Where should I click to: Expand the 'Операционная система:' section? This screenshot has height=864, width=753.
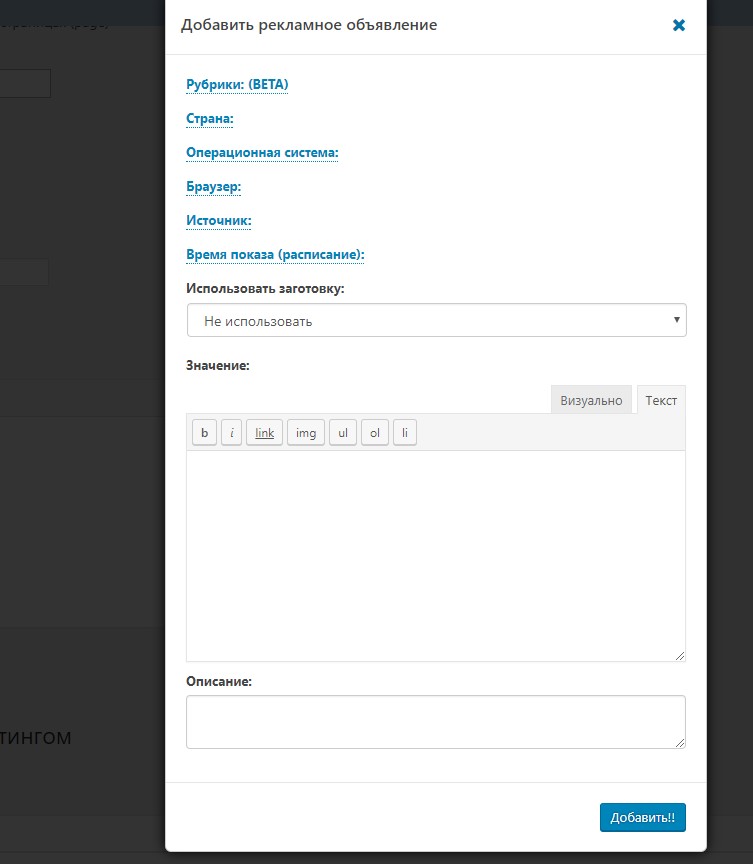[x=262, y=153]
